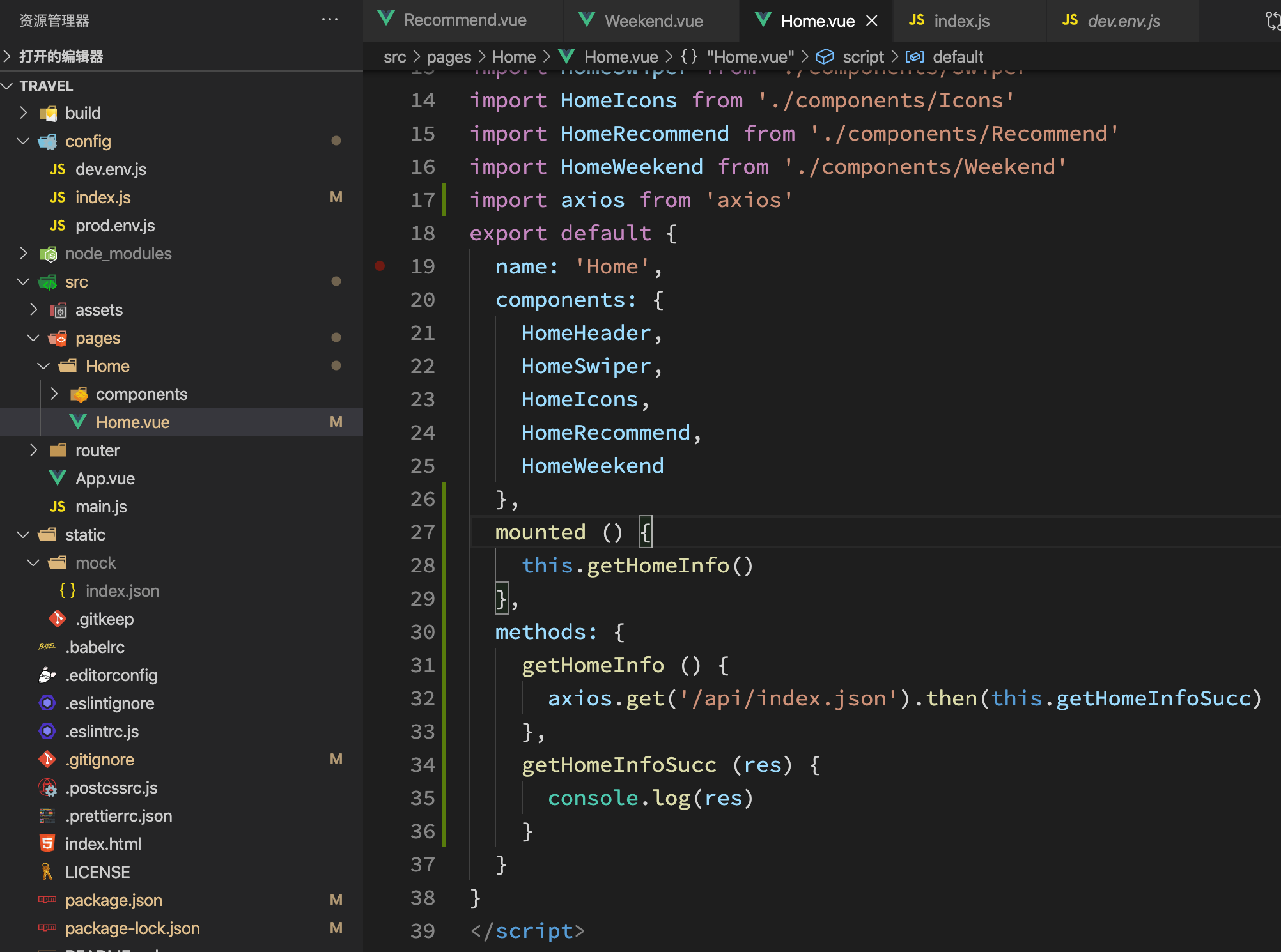Expand the assets folder
Viewport: 1281px width, 952px height.
tap(34, 310)
